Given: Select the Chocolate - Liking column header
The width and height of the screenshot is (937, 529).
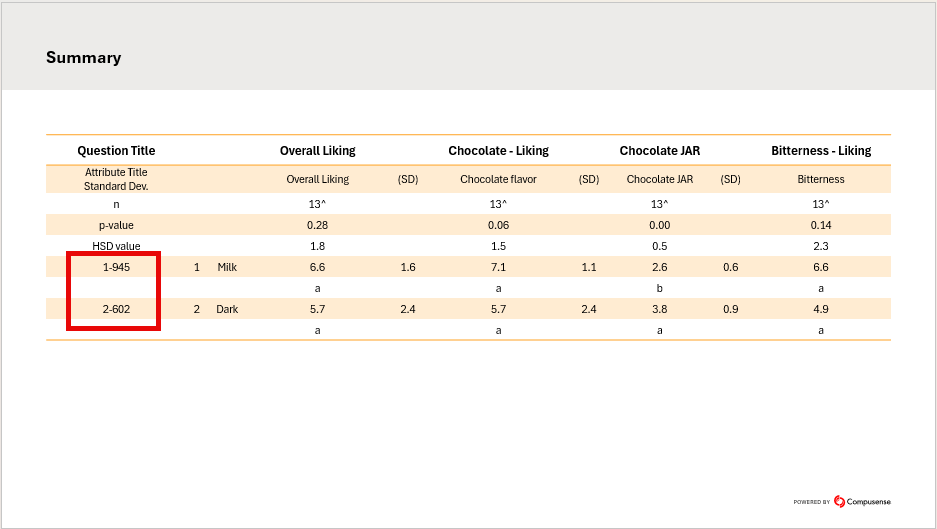Looking at the screenshot, I should click(x=498, y=151).
